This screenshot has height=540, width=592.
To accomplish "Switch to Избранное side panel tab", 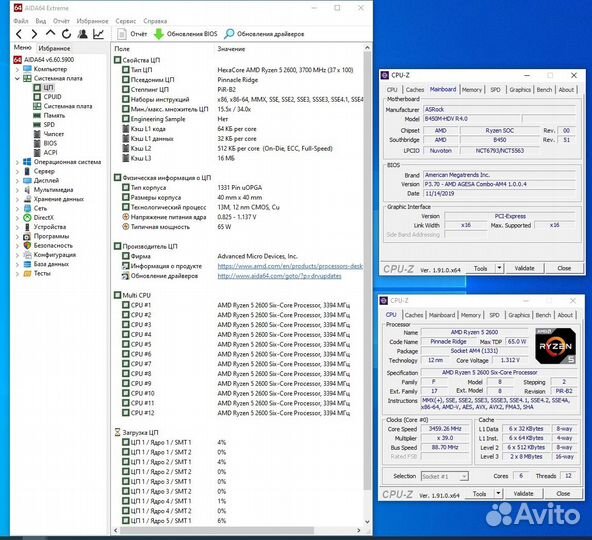I will tap(54, 48).
